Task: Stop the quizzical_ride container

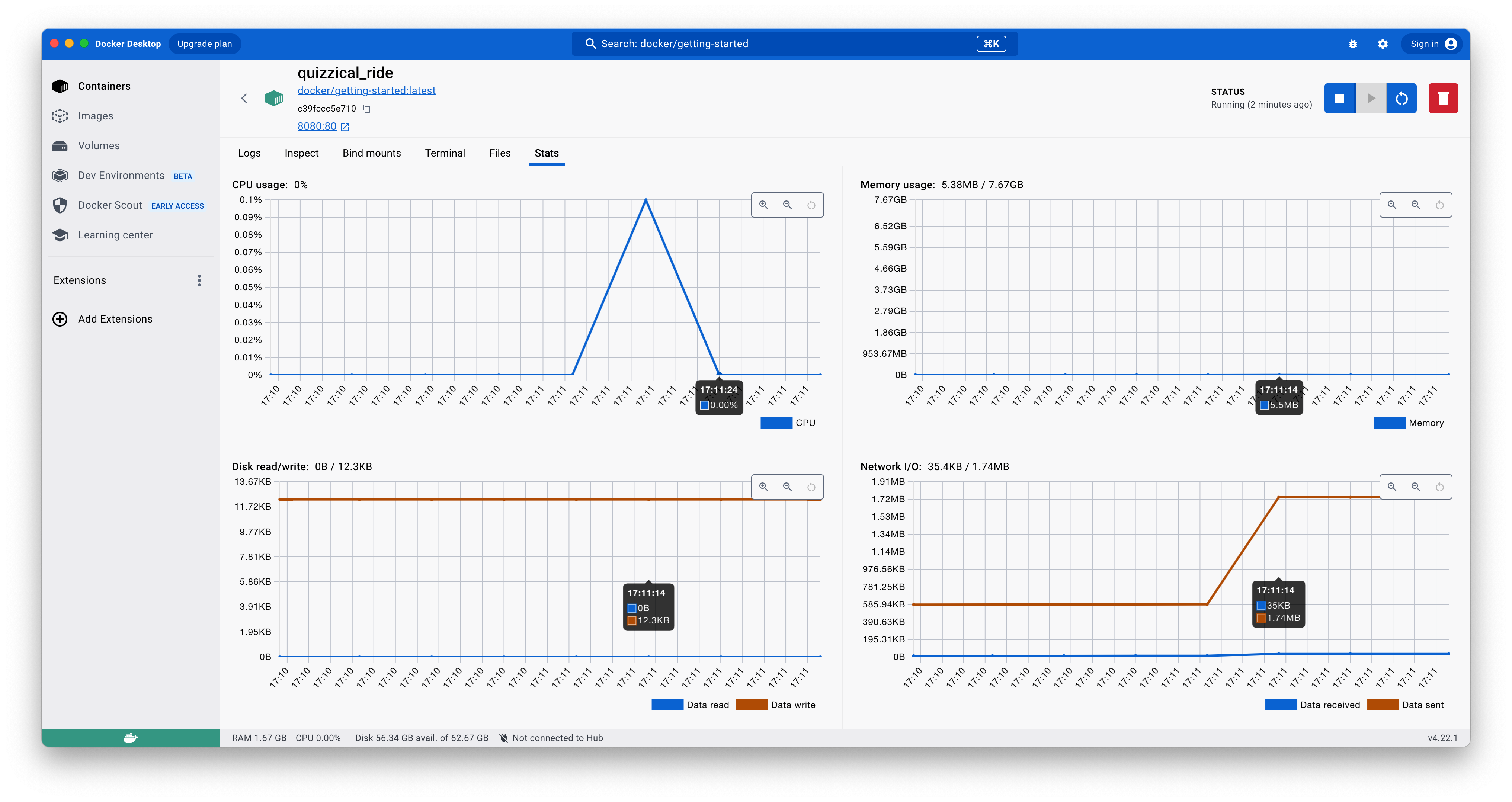Action: tap(1339, 98)
